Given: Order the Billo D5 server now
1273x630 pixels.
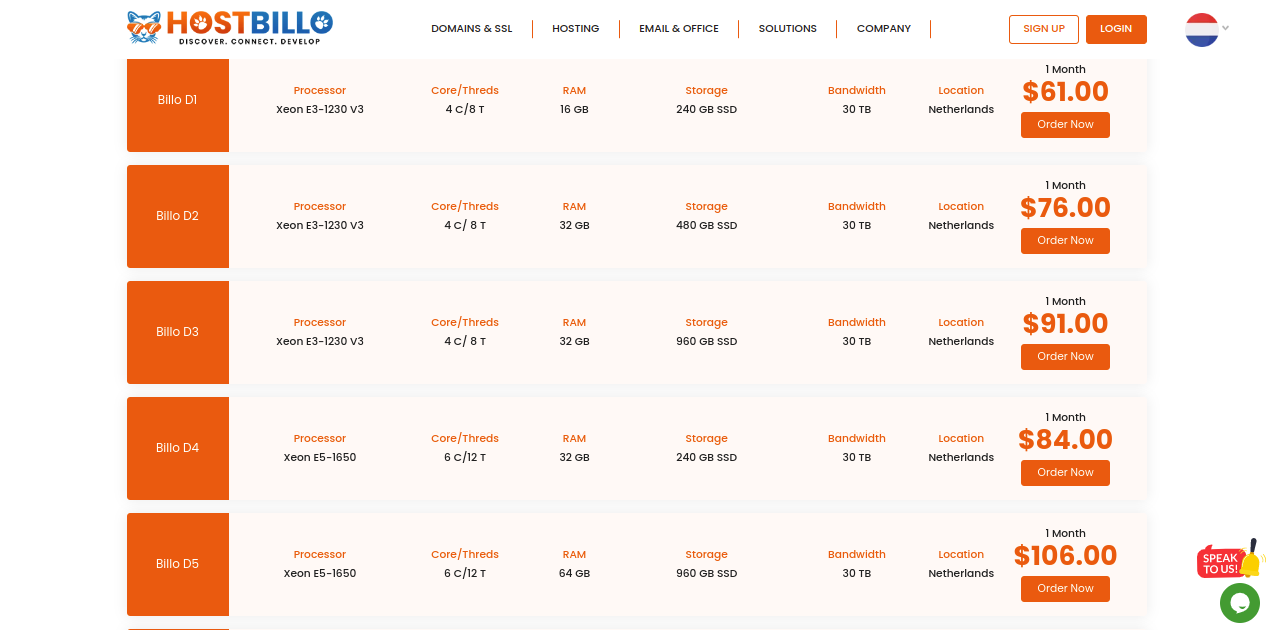Looking at the screenshot, I should (1065, 589).
